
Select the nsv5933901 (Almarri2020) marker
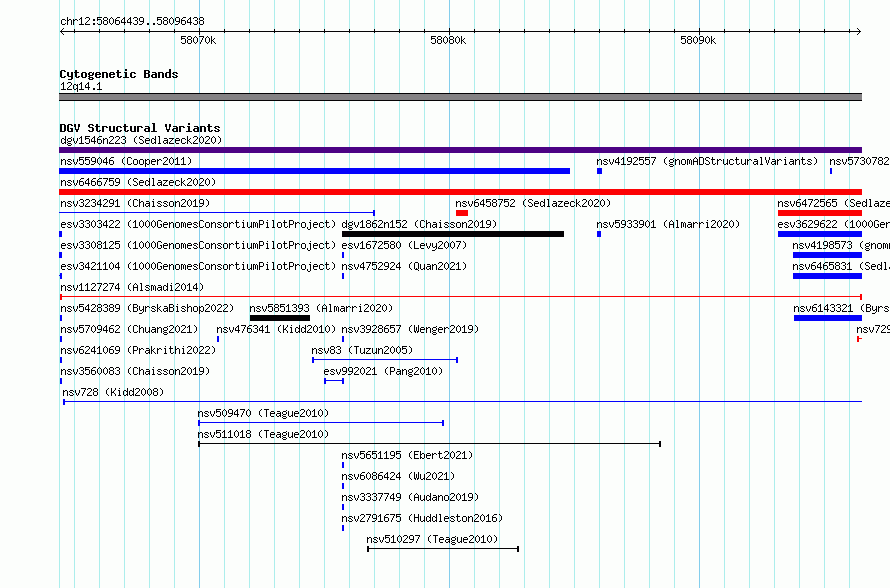pyautogui.click(x=599, y=234)
